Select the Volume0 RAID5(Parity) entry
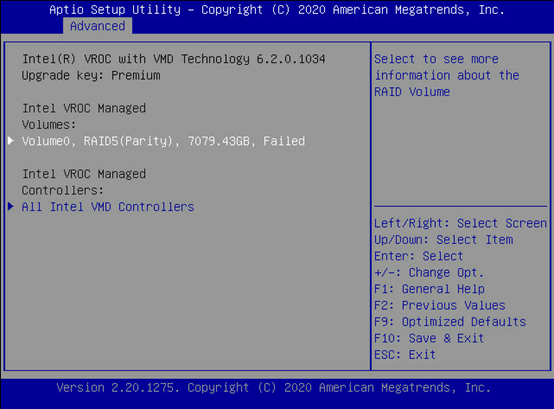This screenshot has width=554, height=409. pos(163,141)
